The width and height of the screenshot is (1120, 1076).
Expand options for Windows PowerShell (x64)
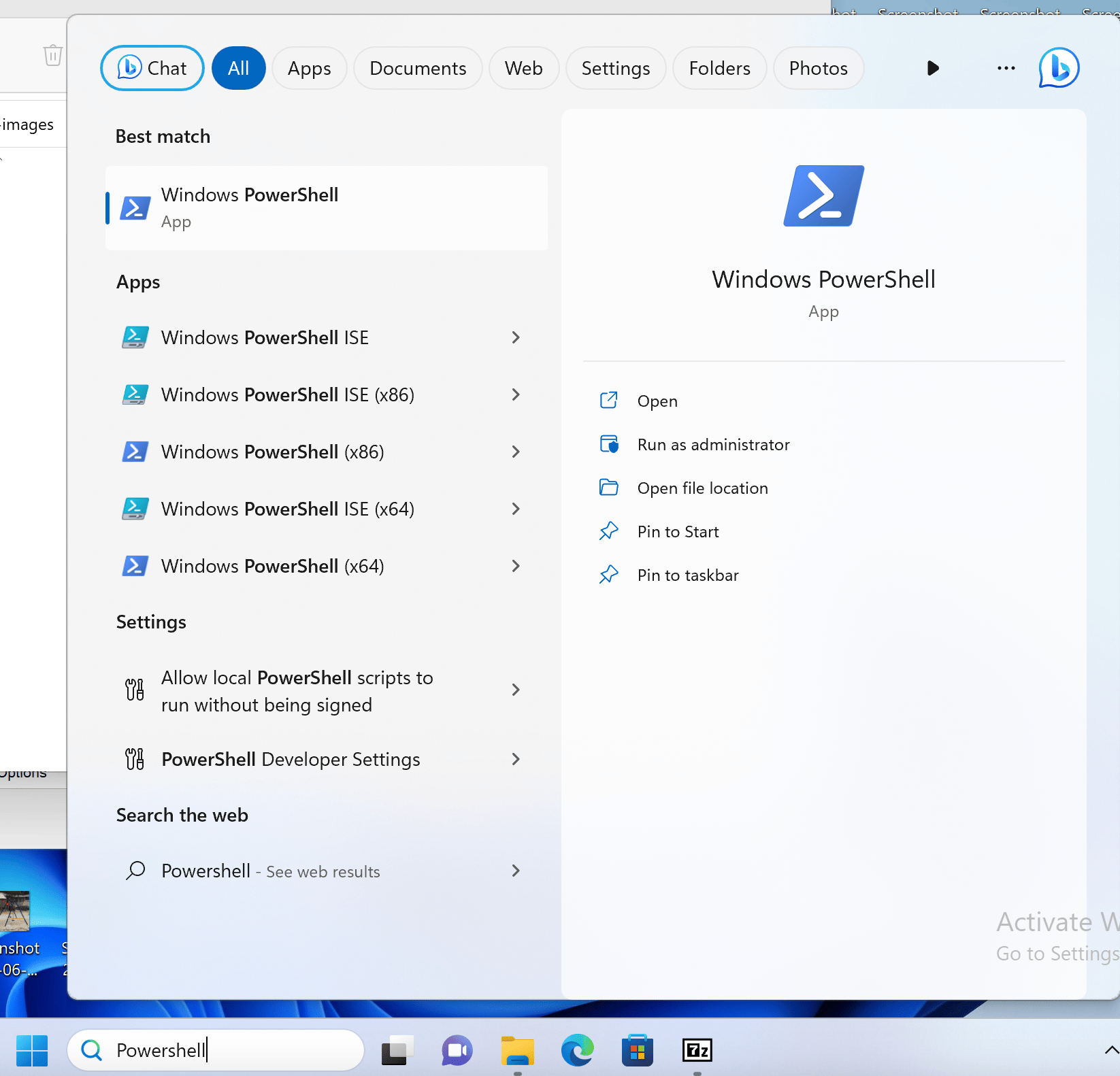tap(516, 566)
